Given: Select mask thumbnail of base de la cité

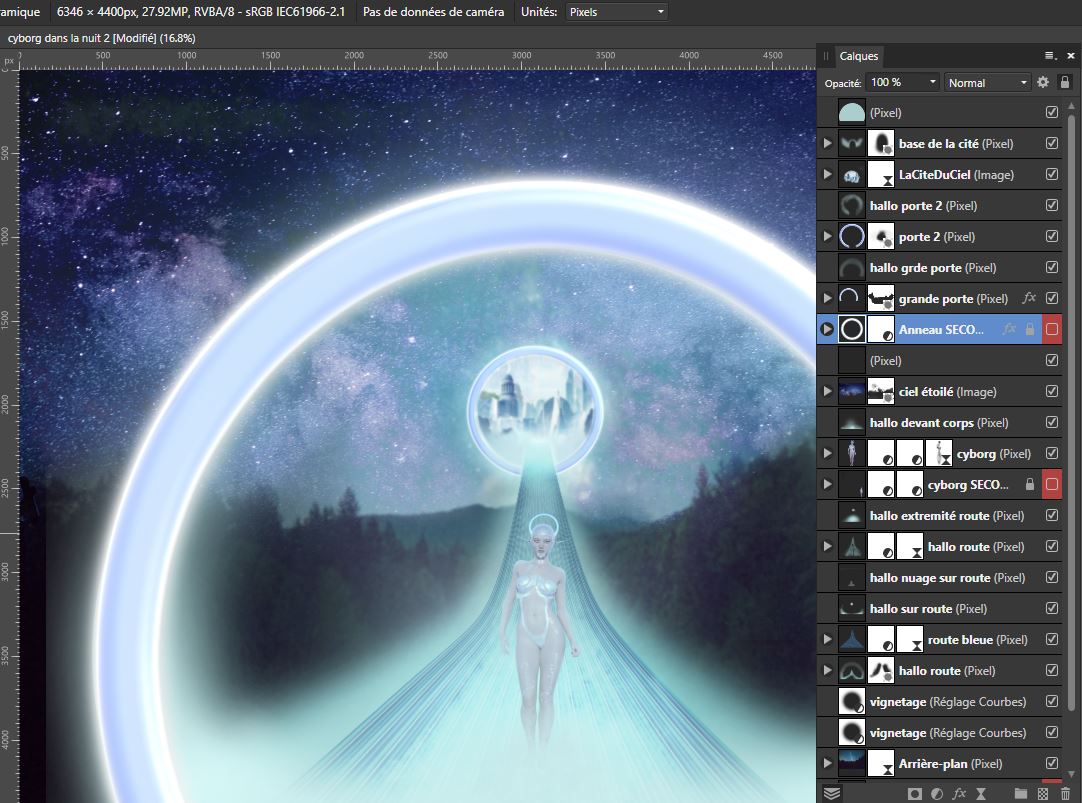Looking at the screenshot, I should [881, 143].
